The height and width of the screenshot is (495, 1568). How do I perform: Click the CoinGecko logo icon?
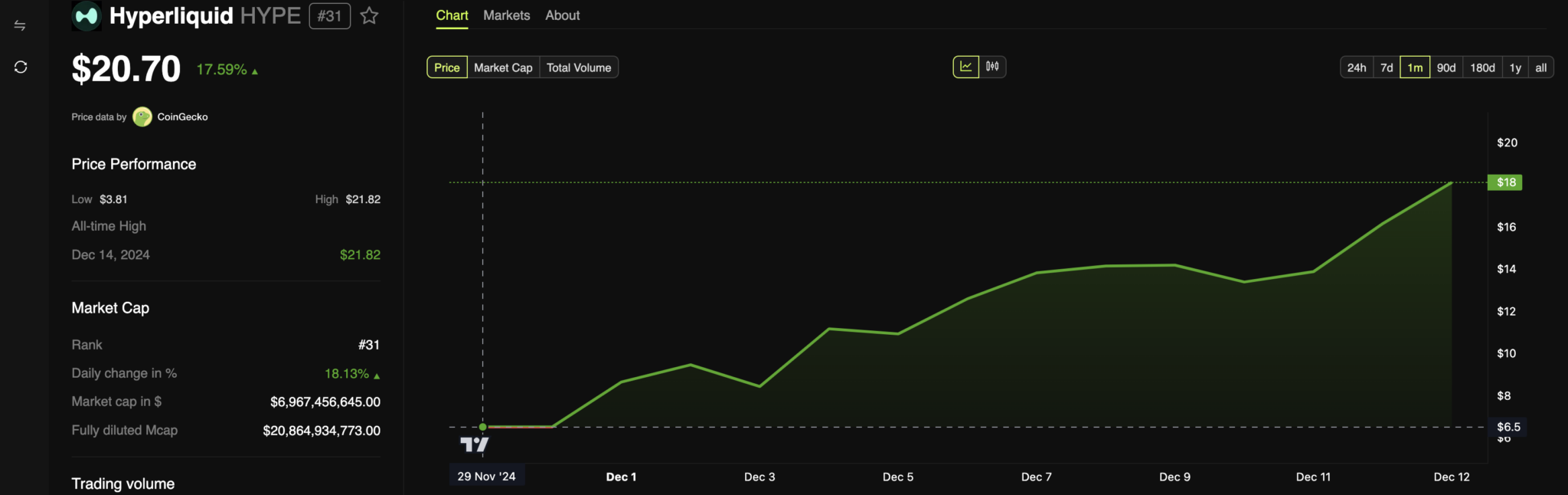click(142, 117)
